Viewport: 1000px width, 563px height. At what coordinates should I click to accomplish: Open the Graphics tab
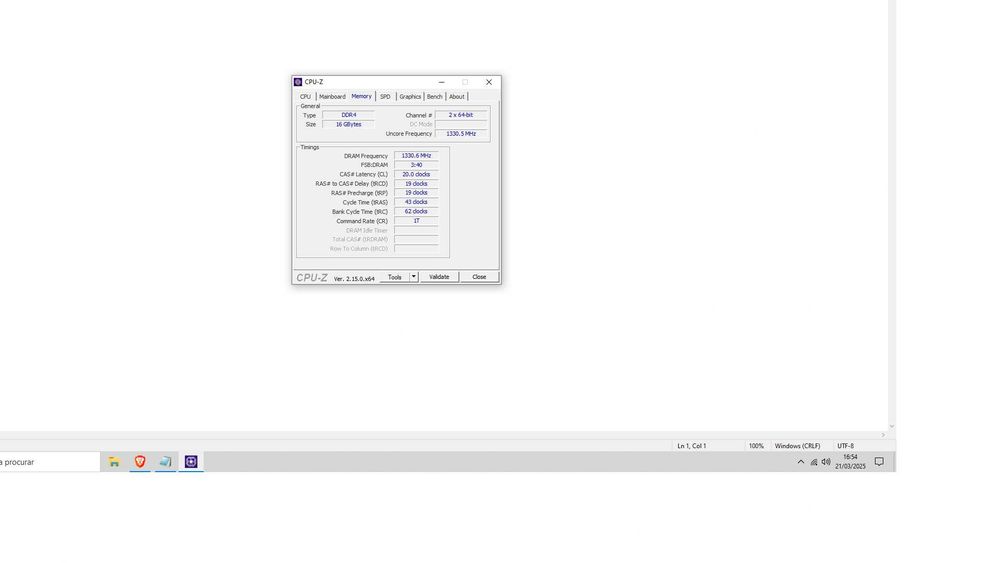(410, 97)
